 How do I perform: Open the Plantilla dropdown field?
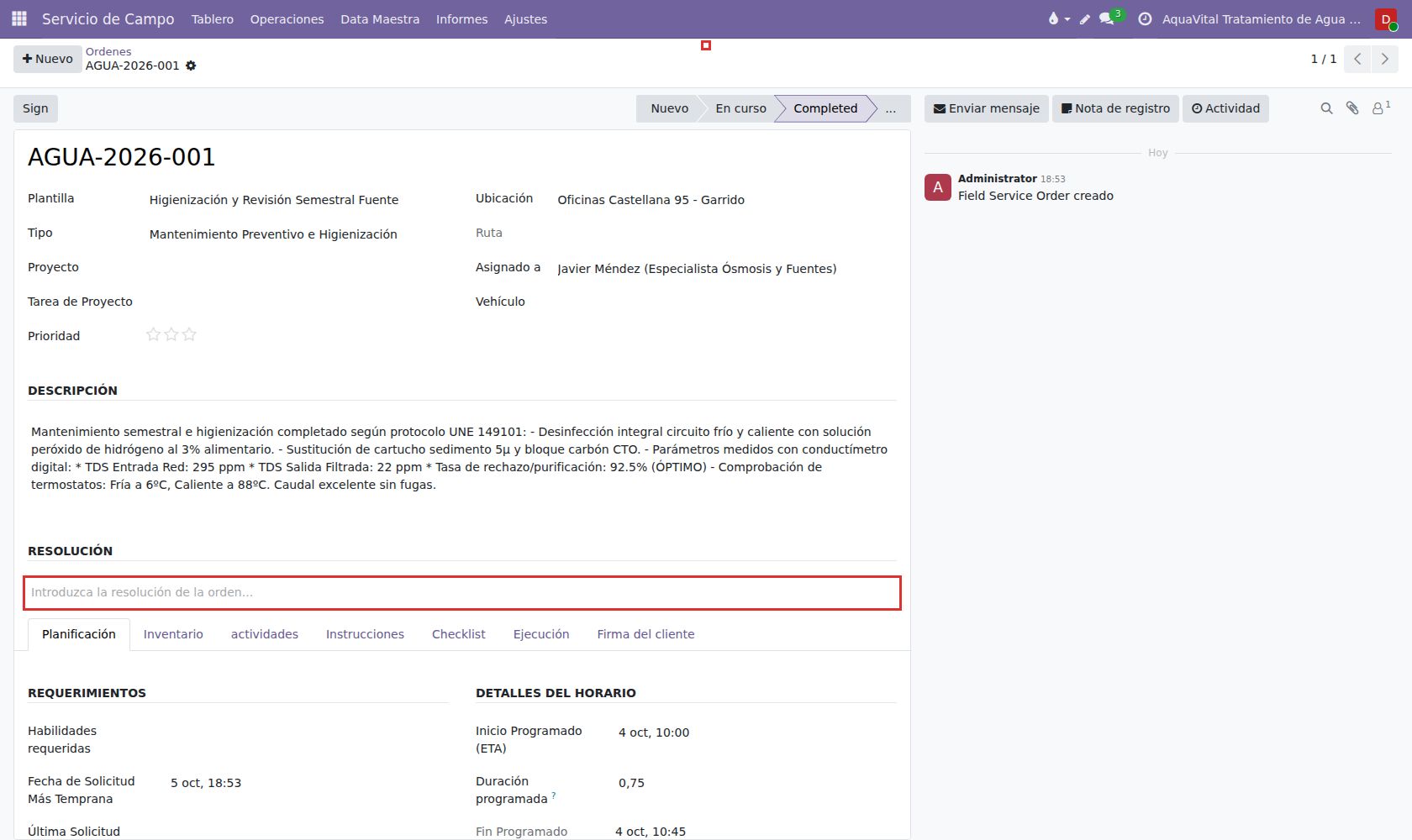coord(298,200)
